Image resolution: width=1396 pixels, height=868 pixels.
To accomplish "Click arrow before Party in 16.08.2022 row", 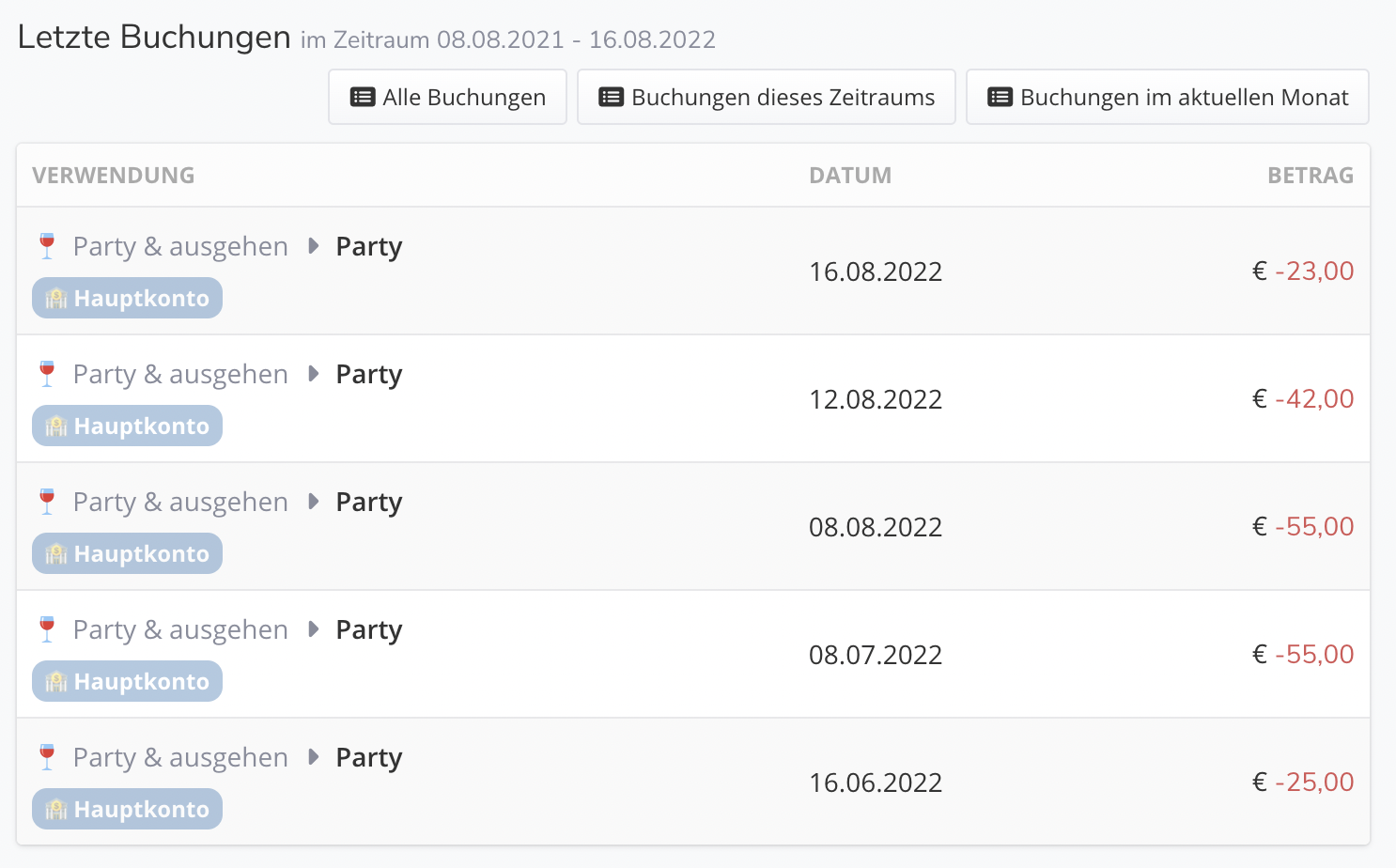I will coord(314,246).
